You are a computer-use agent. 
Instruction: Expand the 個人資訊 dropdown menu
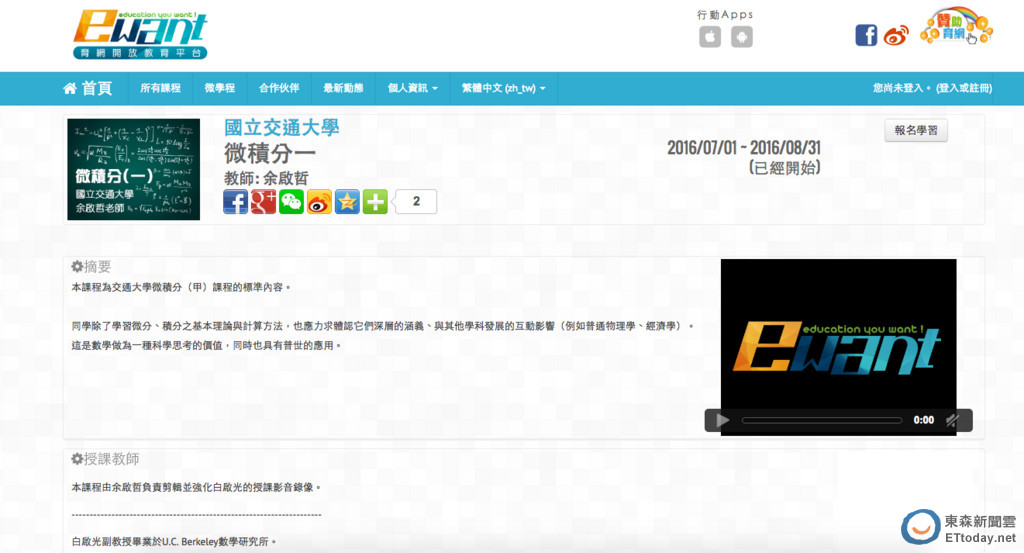(x=413, y=88)
